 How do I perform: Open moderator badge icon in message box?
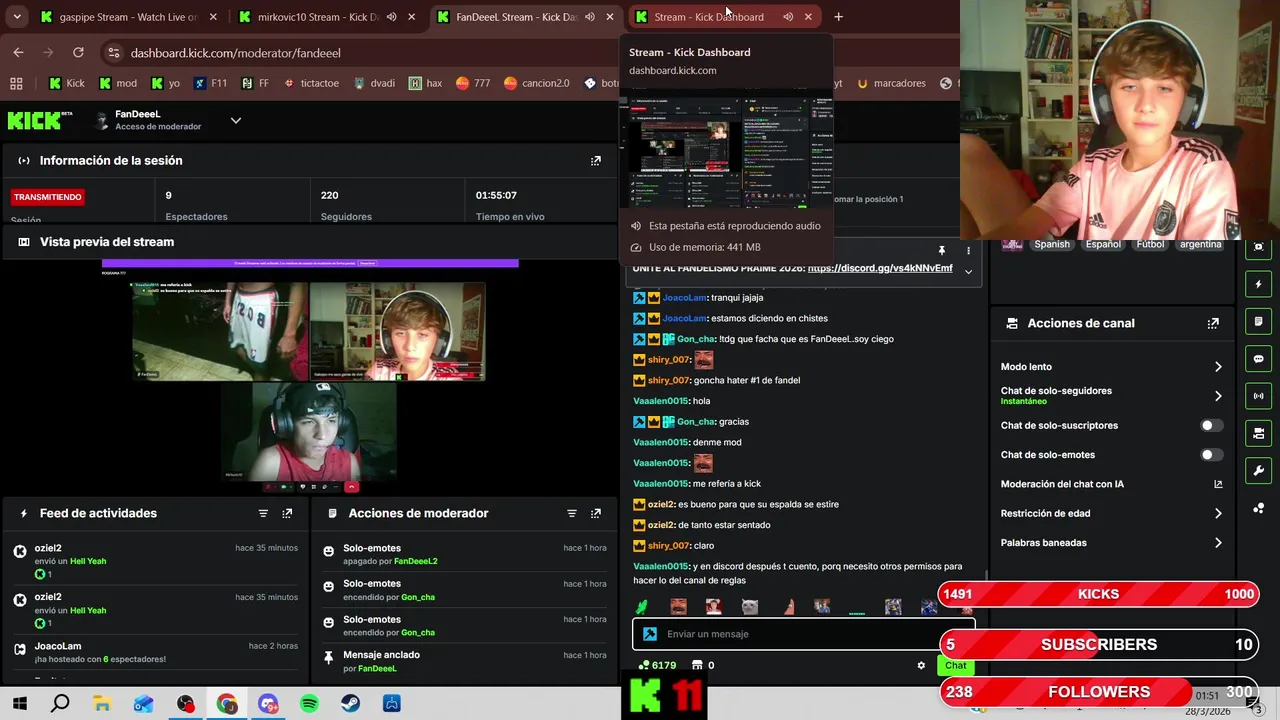tap(650, 634)
